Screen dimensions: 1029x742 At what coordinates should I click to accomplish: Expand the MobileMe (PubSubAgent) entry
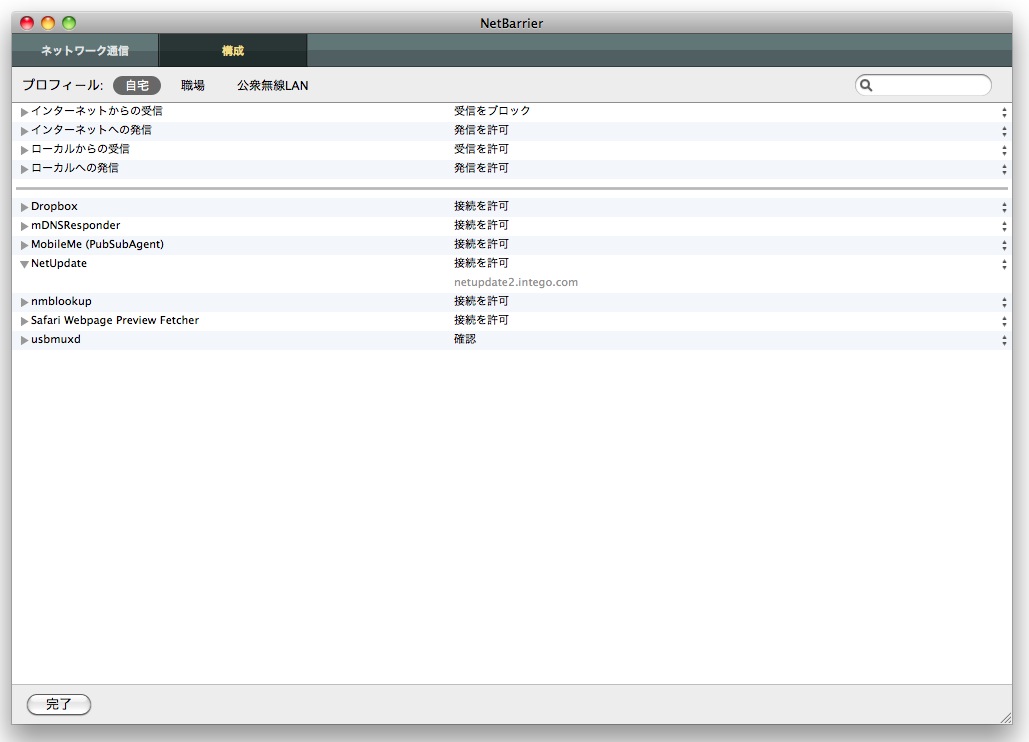pyautogui.click(x=24, y=245)
